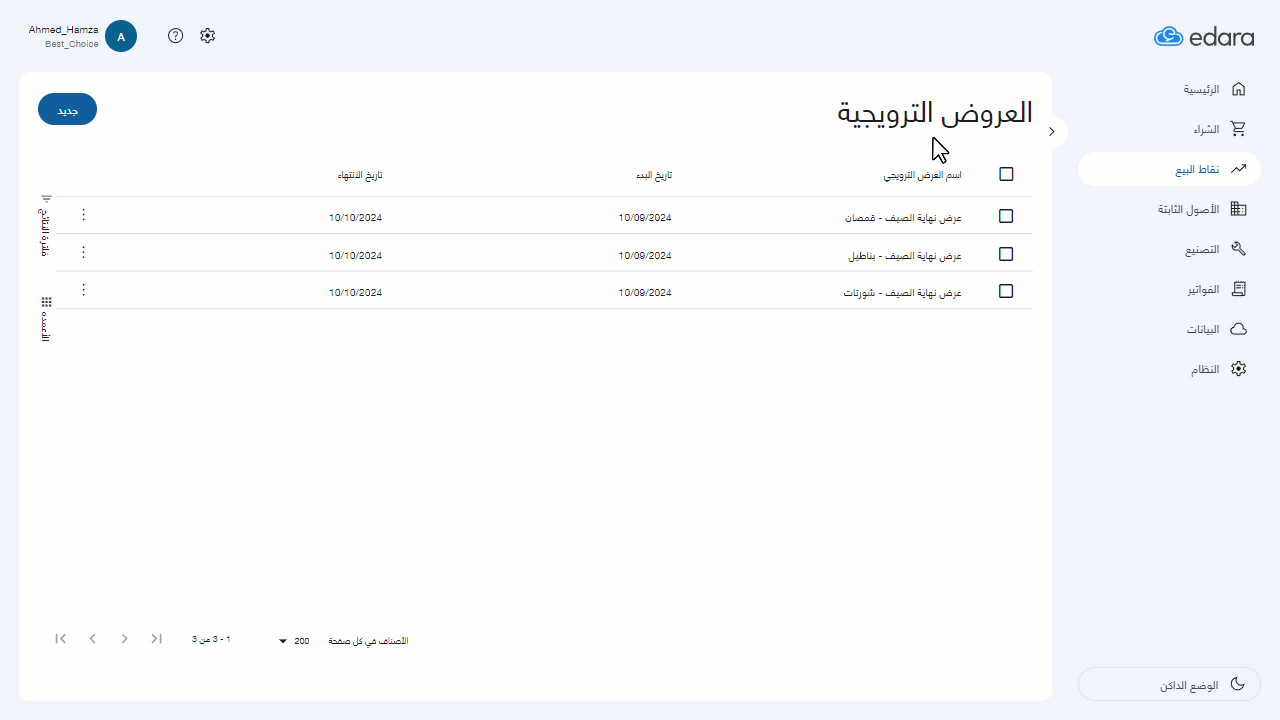Image resolution: width=1280 pixels, height=720 pixels.
Task: Check the box for عرض نهاية الصيف - قمصان
Action: pos(1006,216)
